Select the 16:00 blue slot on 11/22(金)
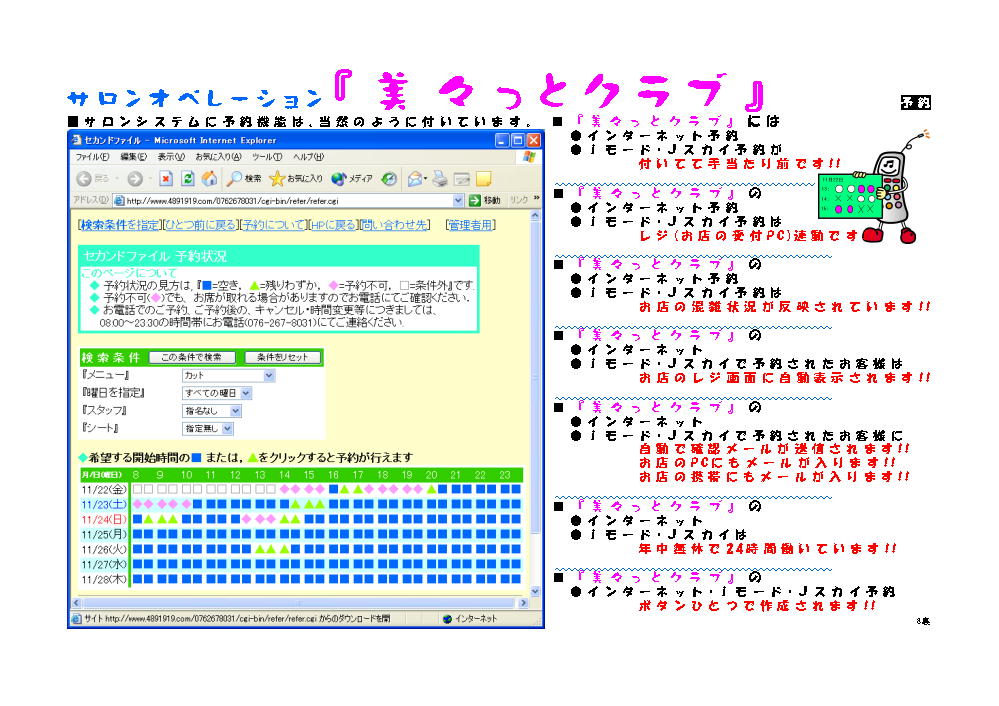The height and width of the screenshot is (706, 999). pos(333,489)
